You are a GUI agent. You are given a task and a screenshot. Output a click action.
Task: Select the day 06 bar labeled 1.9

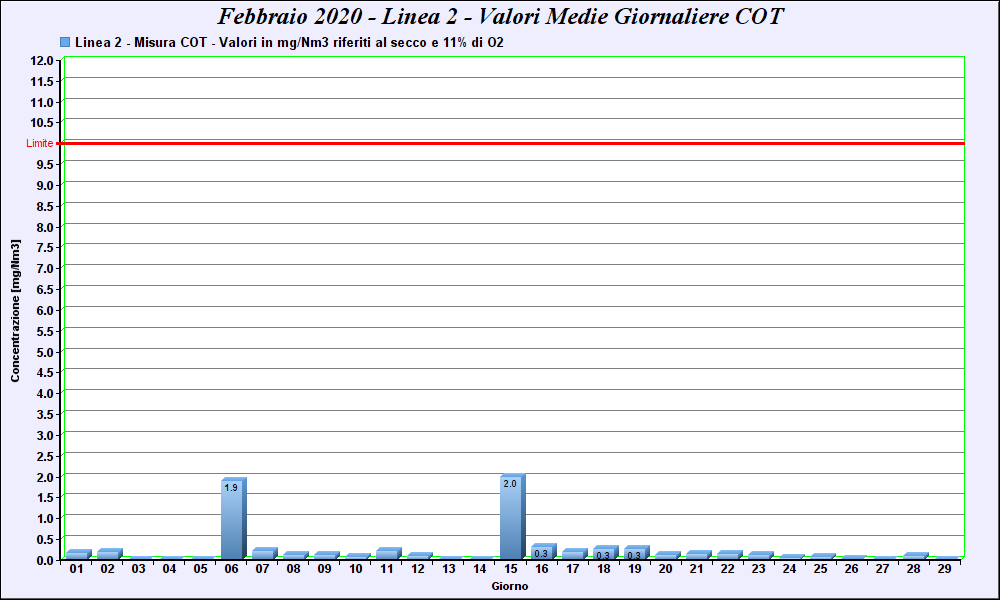pos(233,518)
